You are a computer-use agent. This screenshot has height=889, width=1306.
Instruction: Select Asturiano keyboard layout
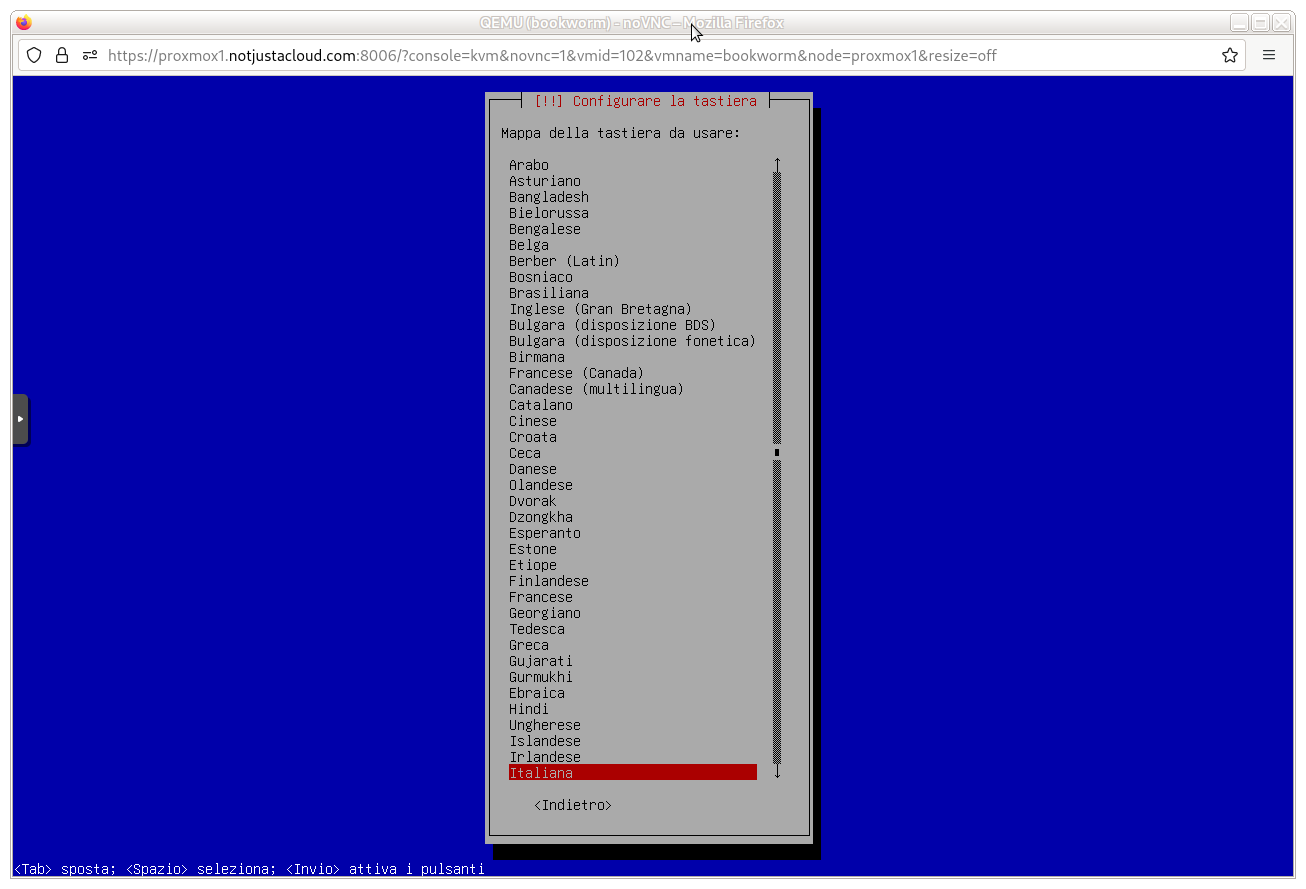545,181
